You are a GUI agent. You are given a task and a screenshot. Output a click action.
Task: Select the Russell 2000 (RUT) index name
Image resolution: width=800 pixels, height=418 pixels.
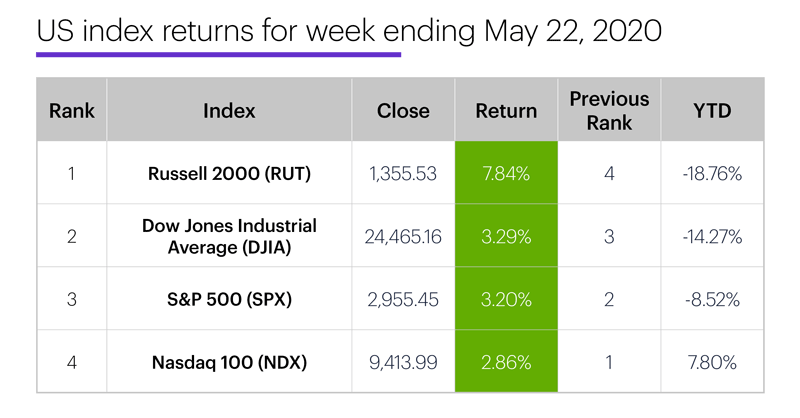click(x=229, y=173)
